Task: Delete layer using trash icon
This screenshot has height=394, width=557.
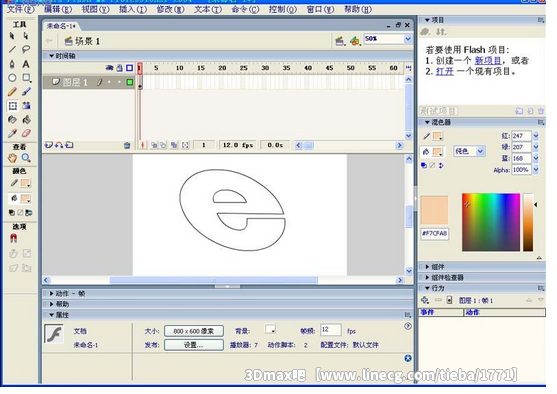Action: click(127, 145)
